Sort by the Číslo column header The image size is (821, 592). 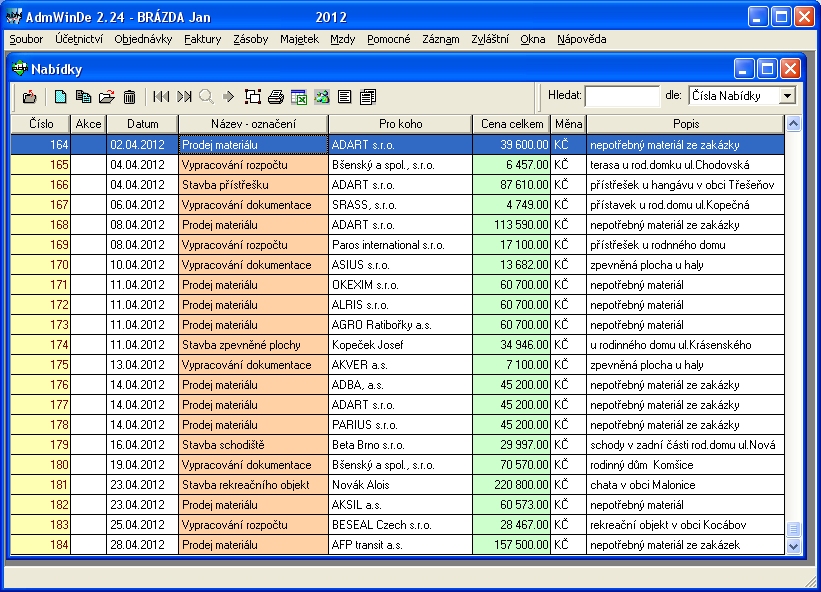[41, 124]
